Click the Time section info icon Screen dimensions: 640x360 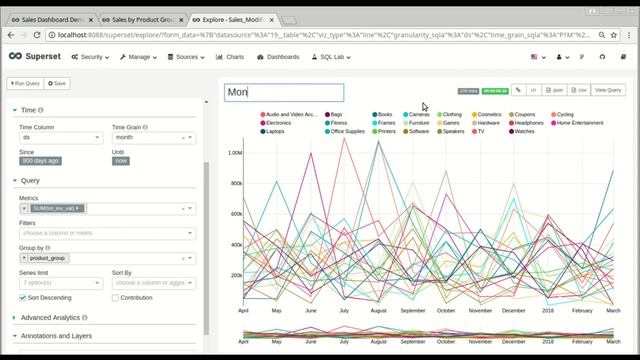click(x=40, y=110)
